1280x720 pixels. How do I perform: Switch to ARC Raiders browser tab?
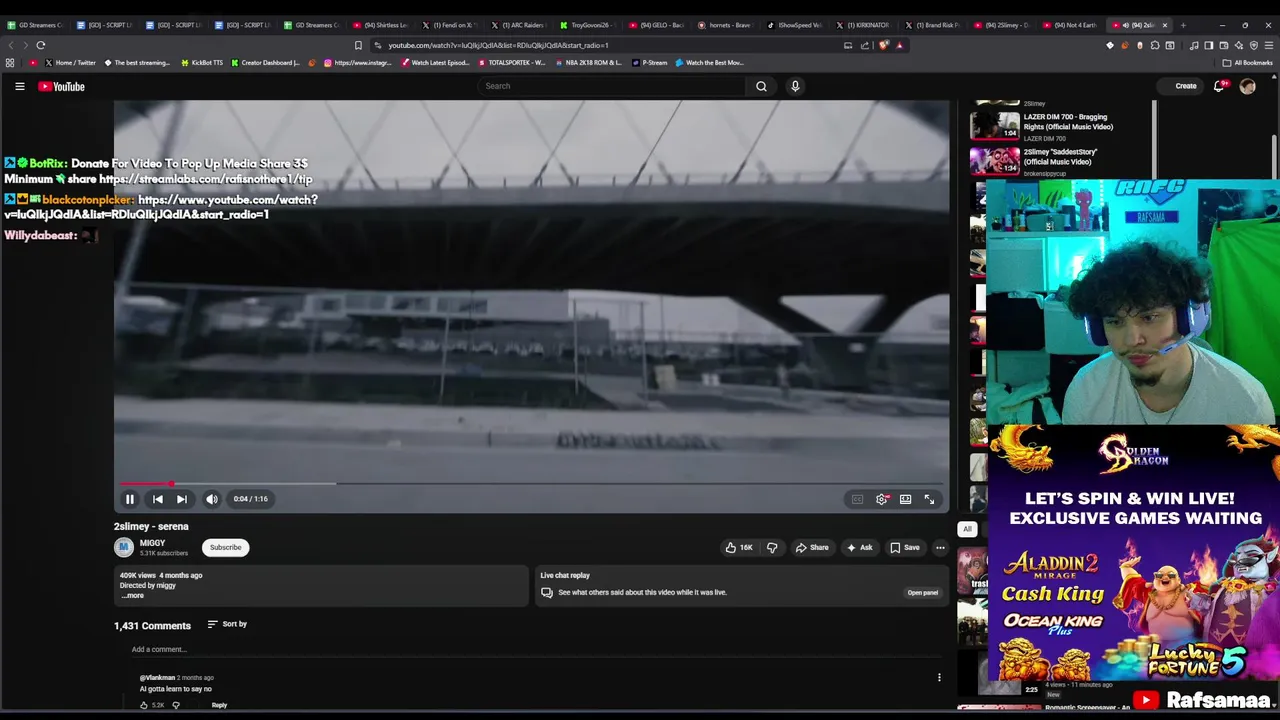pos(518,25)
